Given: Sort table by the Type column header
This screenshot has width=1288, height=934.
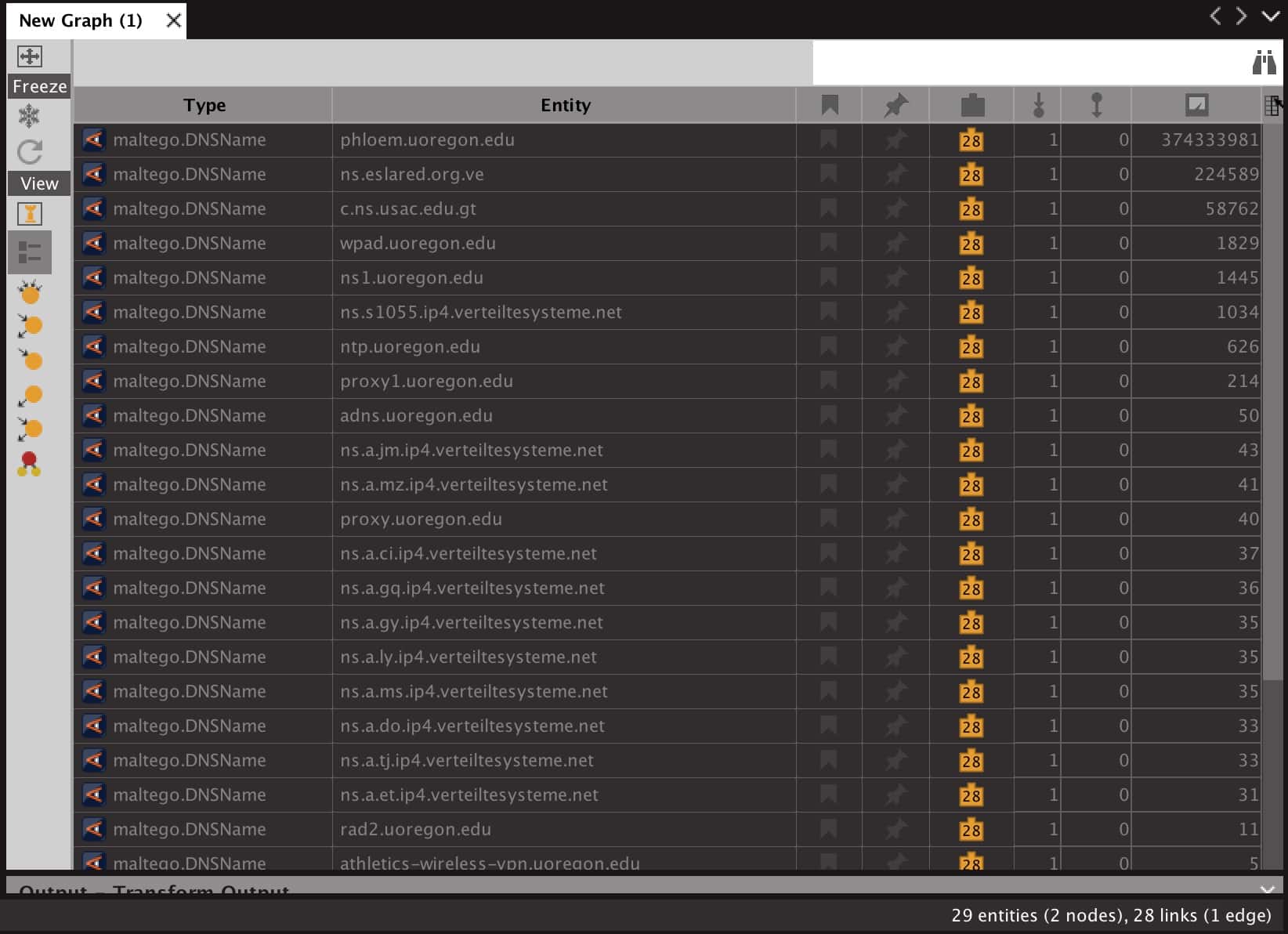Looking at the screenshot, I should (204, 105).
